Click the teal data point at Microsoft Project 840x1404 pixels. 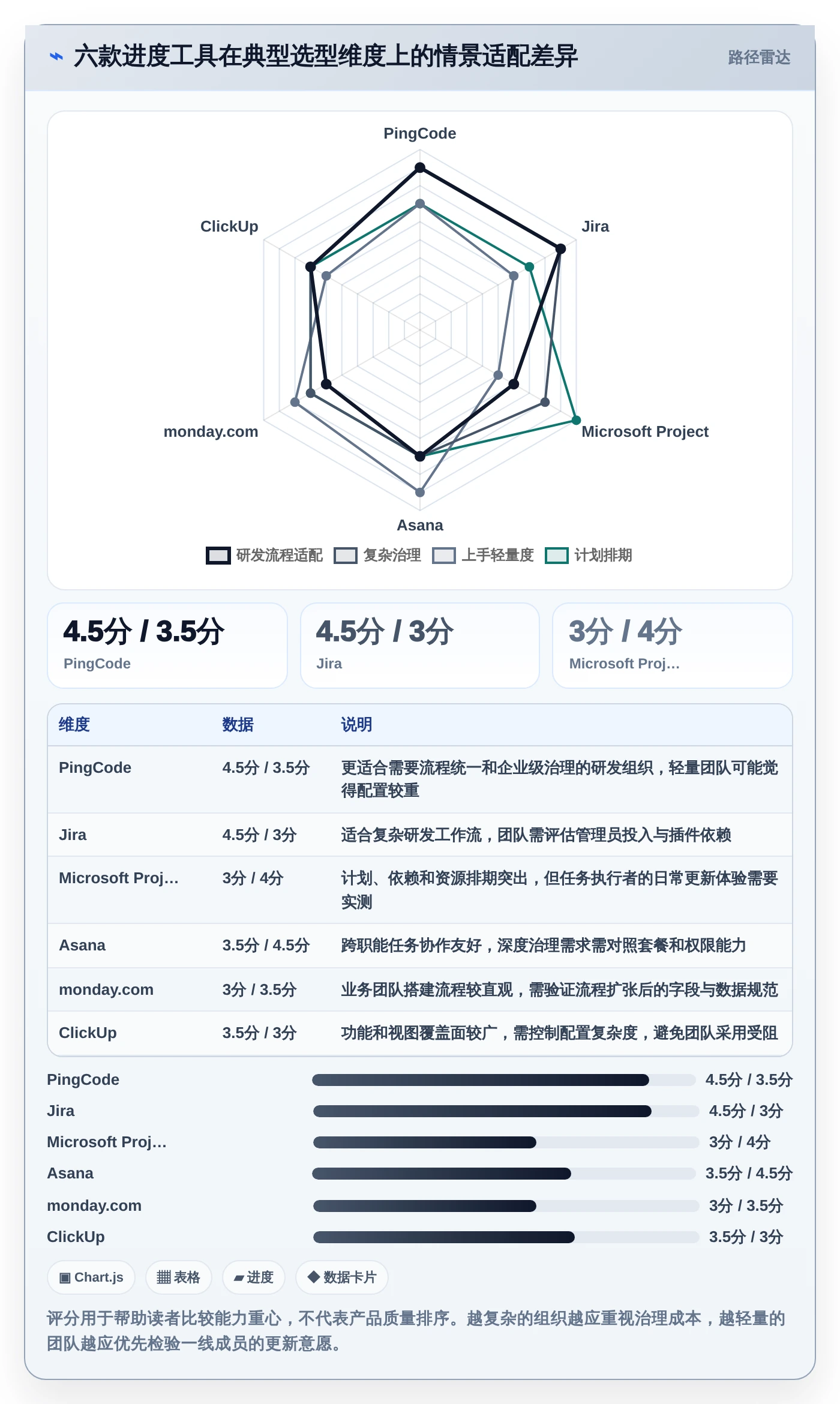(x=576, y=420)
